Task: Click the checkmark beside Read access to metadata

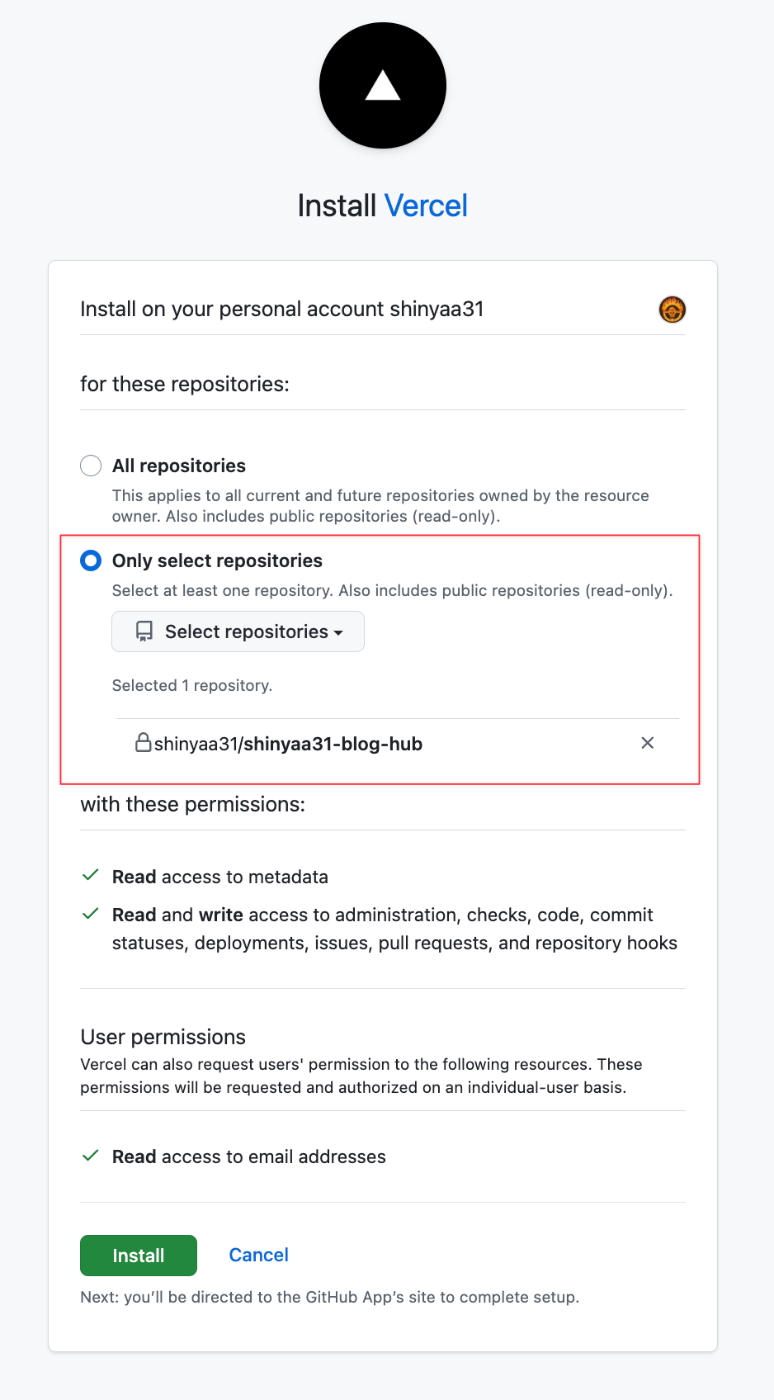Action: tap(90, 876)
